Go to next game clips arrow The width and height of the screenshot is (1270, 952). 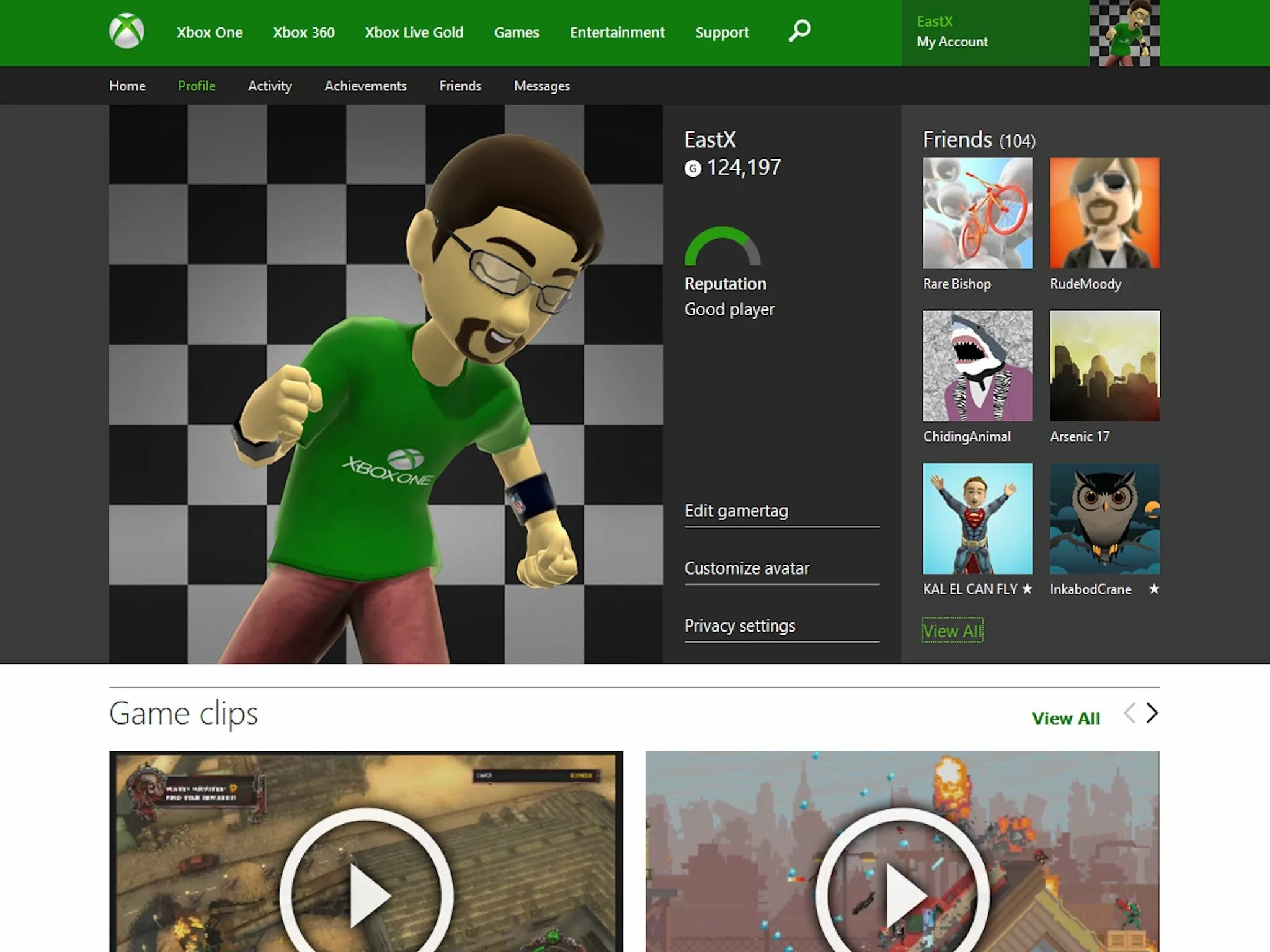coord(1152,713)
